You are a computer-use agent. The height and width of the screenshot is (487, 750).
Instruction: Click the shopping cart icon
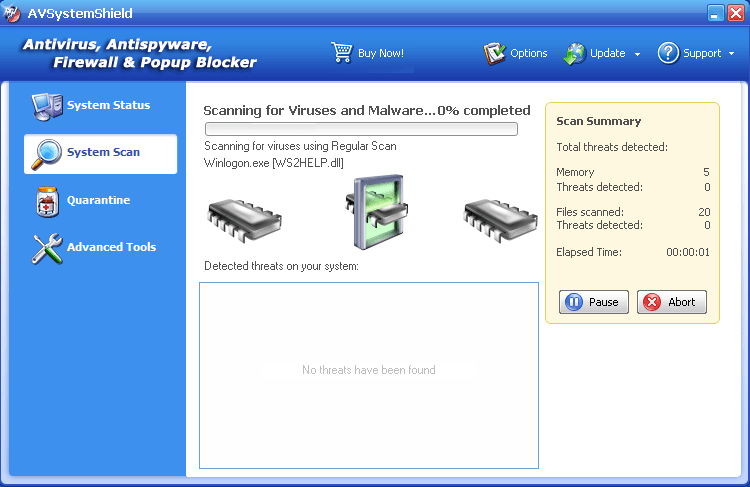(x=342, y=52)
